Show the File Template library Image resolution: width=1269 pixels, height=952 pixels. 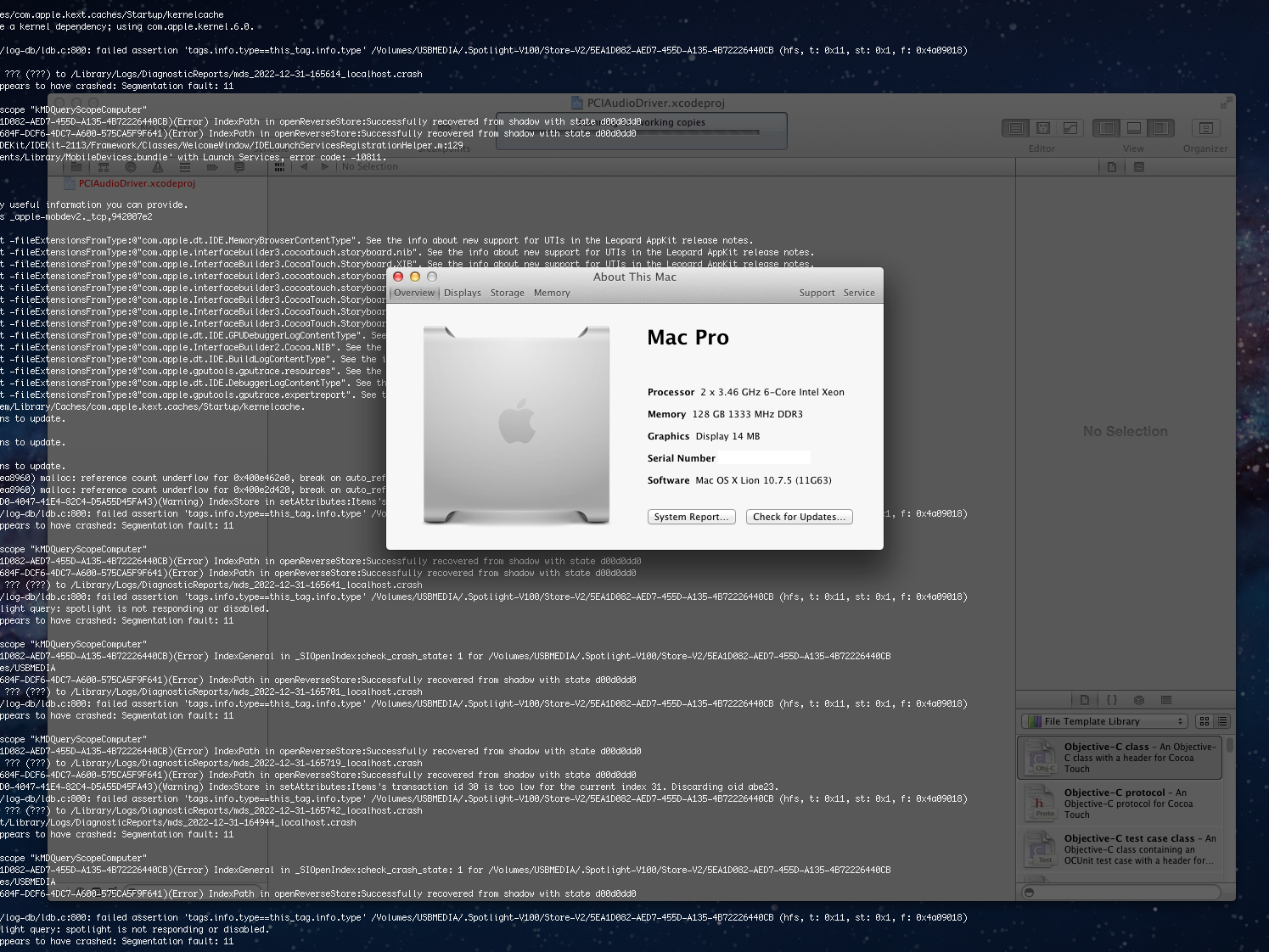coord(1085,700)
